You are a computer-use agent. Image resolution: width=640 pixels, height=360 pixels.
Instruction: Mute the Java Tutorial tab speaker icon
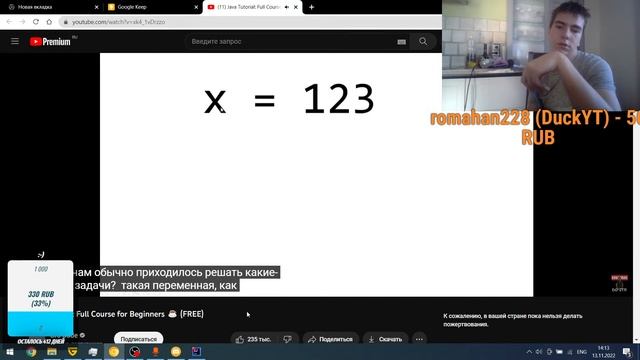tap(287, 7)
